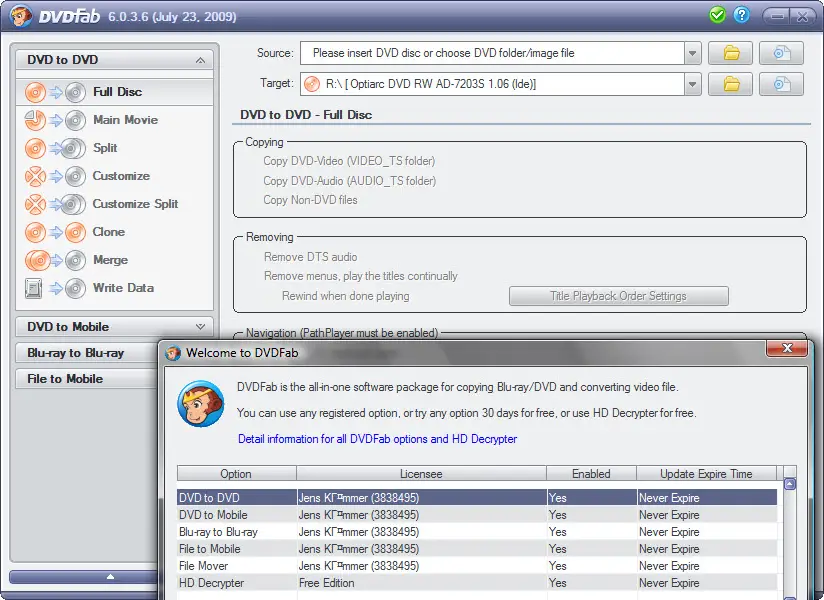The height and width of the screenshot is (600, 824).
Task: Browse for target folder
Action: (x=730, y=84)
